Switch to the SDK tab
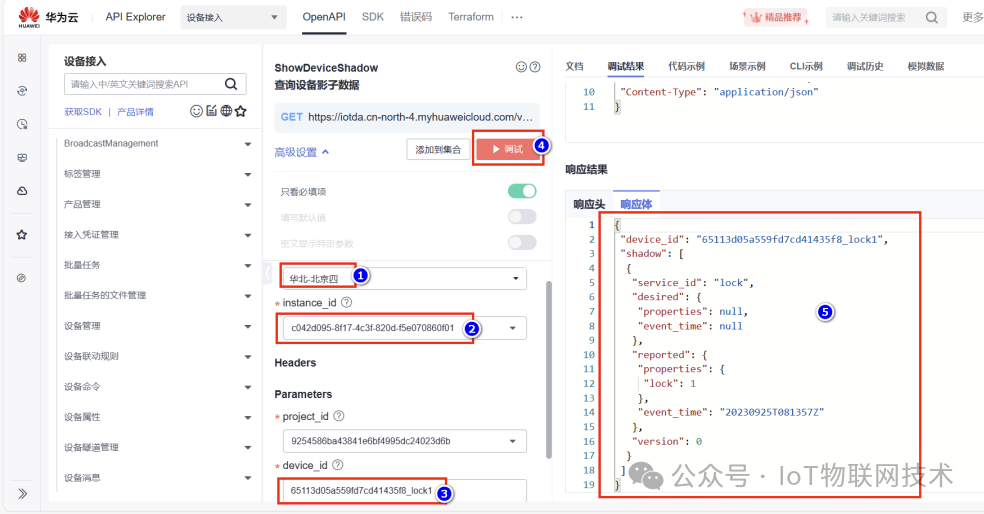 [x=373, y=17]
